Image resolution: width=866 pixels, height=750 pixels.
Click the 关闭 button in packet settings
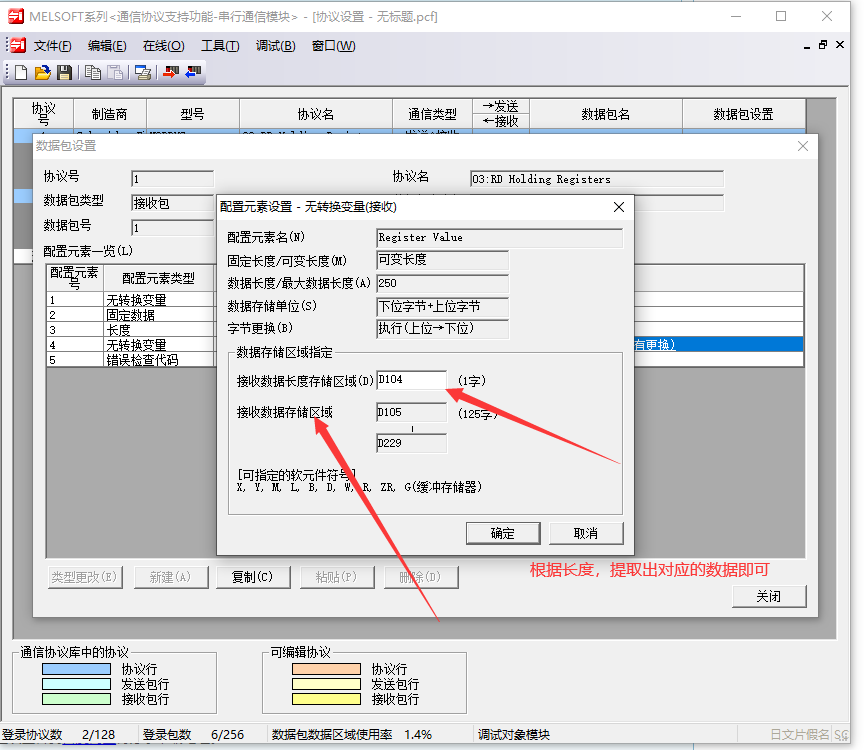point(768,596)
